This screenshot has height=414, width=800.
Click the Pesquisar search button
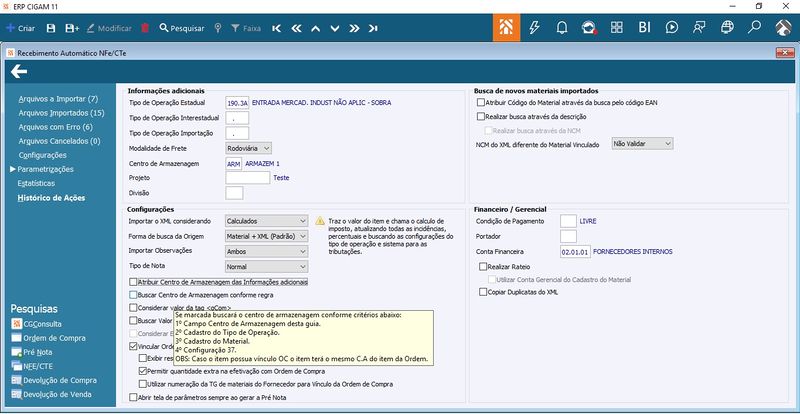click(182, 29)
